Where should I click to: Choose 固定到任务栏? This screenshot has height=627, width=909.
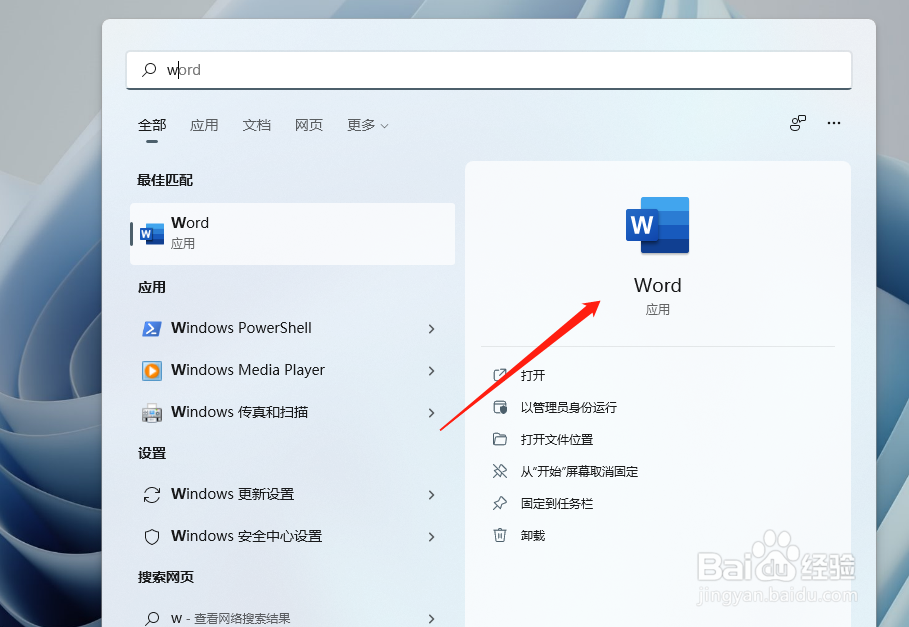click(x=557, y=504)
